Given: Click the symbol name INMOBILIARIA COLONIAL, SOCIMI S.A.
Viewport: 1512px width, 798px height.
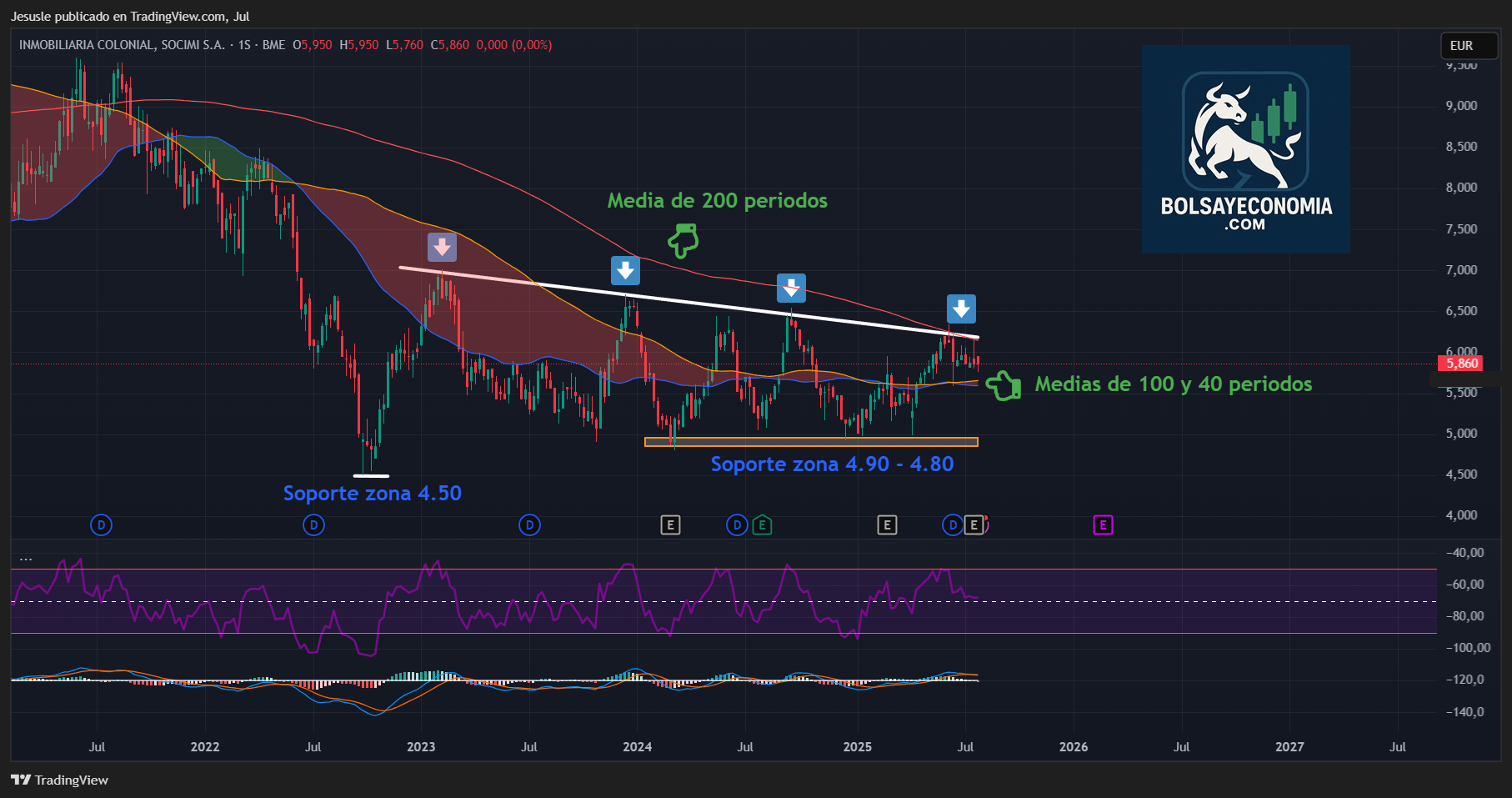Looking at the screenshot, I should (122, 45).
